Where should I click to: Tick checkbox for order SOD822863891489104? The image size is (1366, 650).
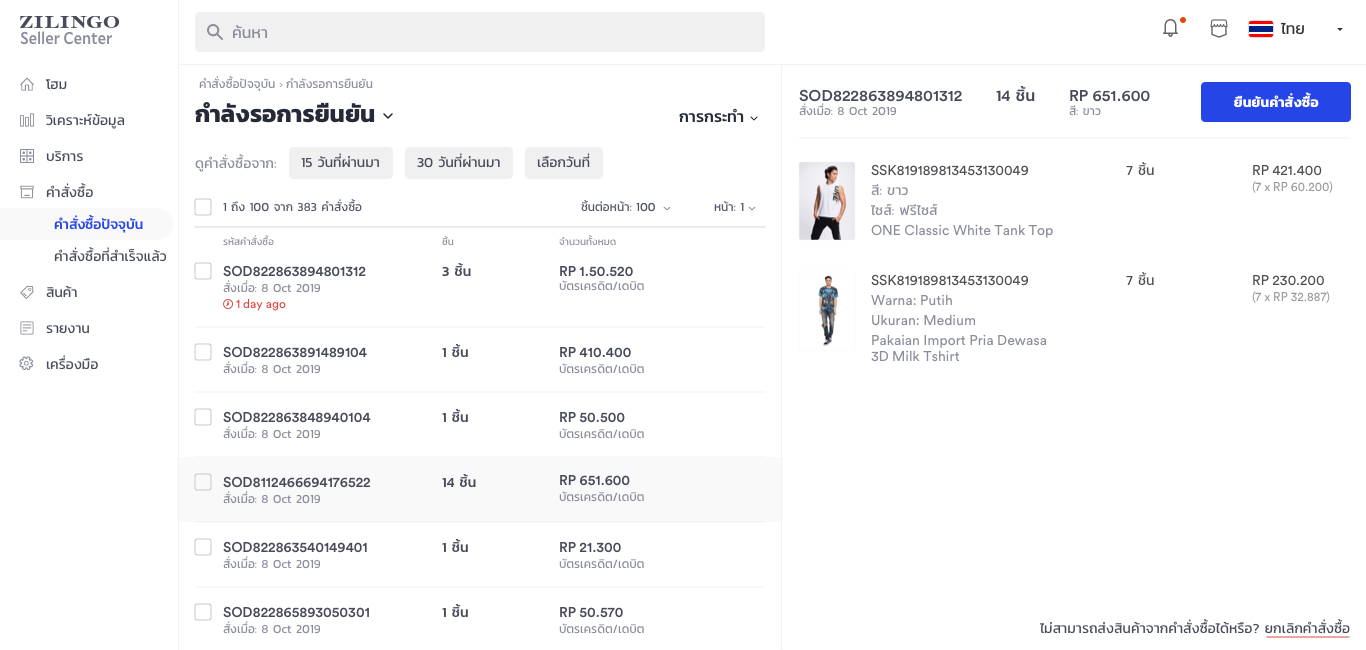click(203, 352)
